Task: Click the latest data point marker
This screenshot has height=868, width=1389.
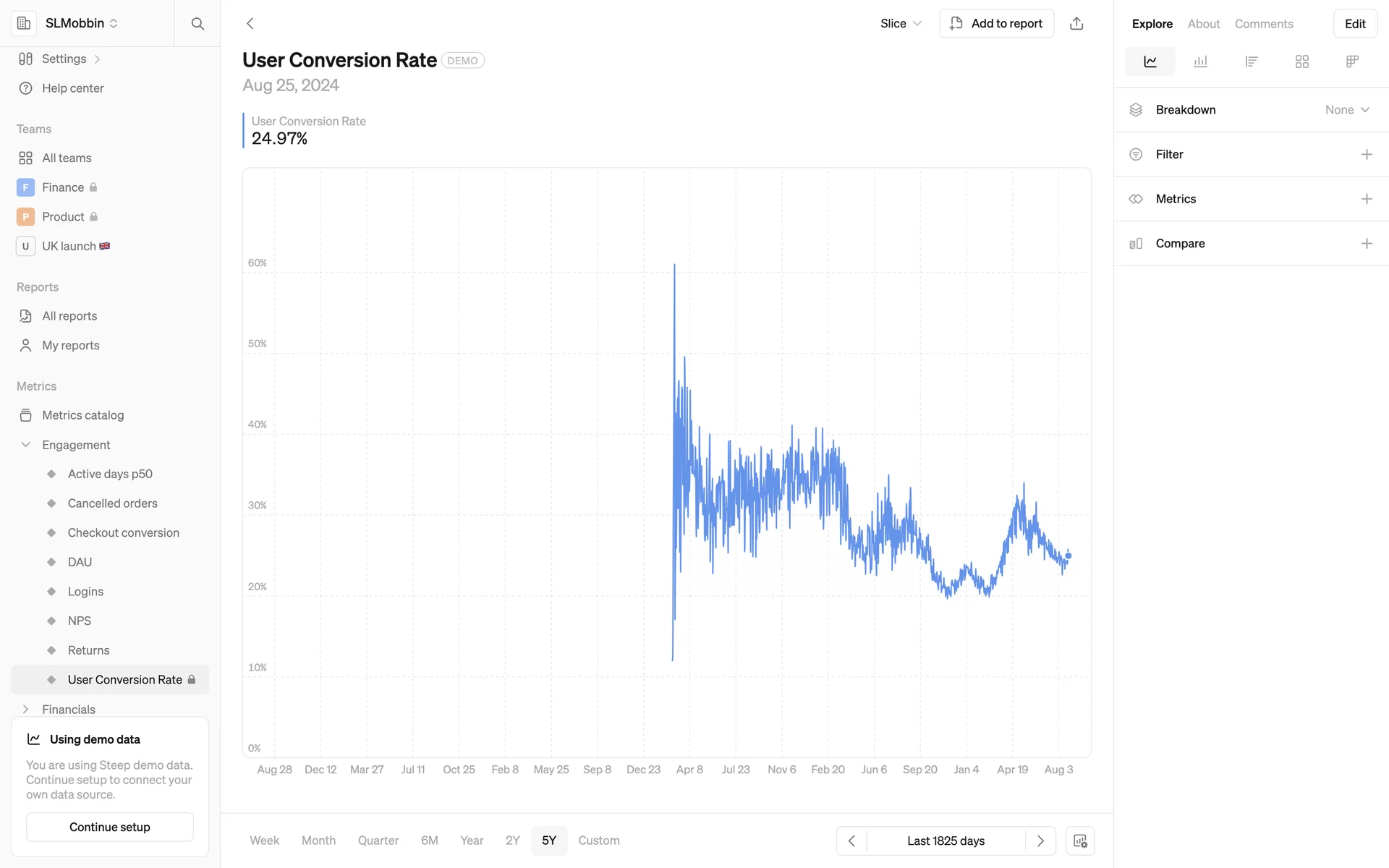Action: coord(1069,556)
